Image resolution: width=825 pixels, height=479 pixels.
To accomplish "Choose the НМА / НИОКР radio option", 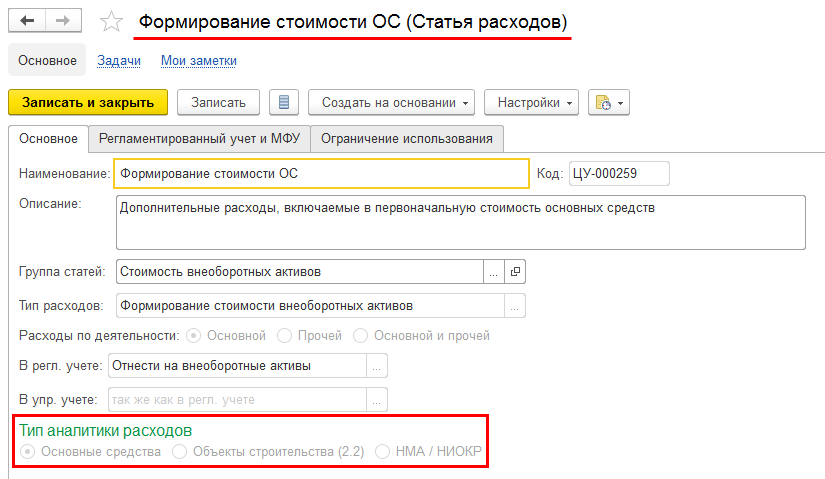I will 382,452.
